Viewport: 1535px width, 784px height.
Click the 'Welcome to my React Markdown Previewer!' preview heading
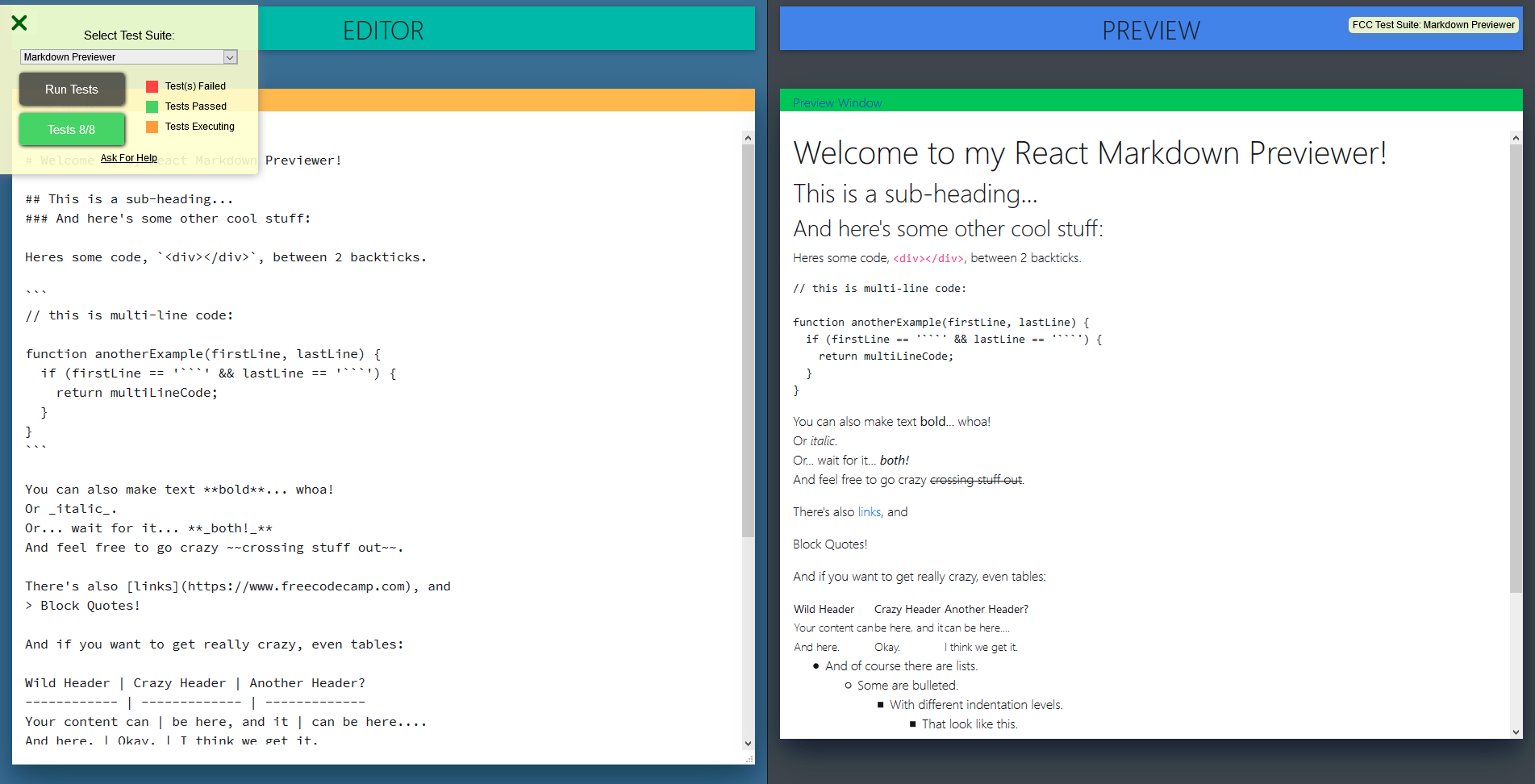click(1090, 153)
